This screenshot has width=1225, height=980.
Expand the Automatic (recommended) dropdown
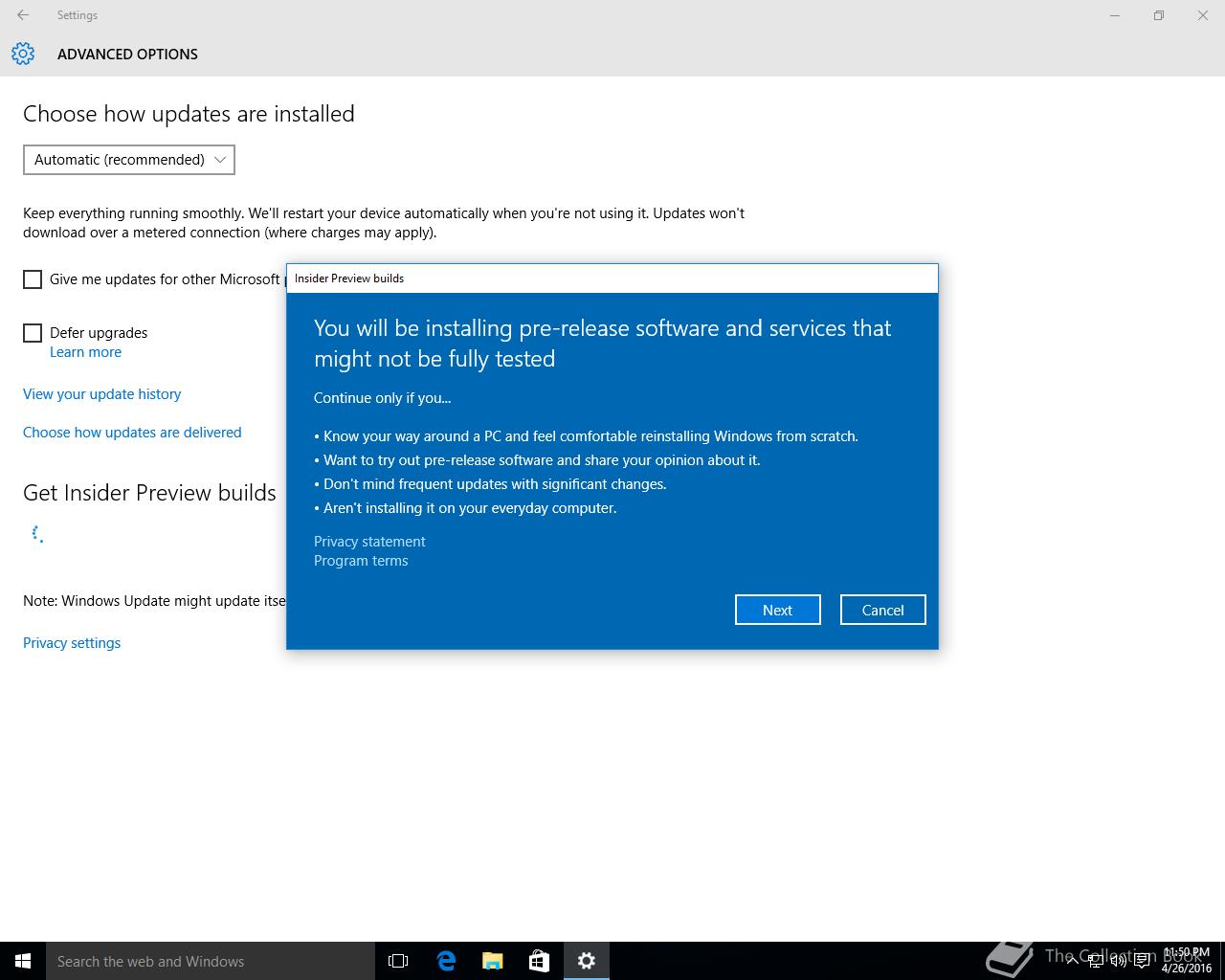pos(129,160)
